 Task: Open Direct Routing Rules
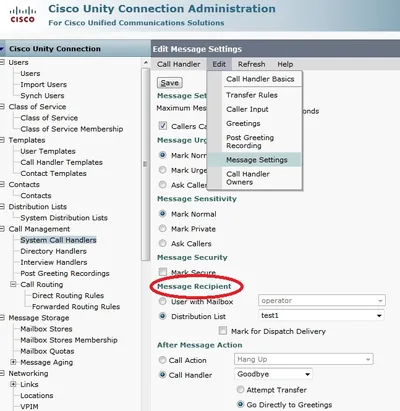pos(68,296)
